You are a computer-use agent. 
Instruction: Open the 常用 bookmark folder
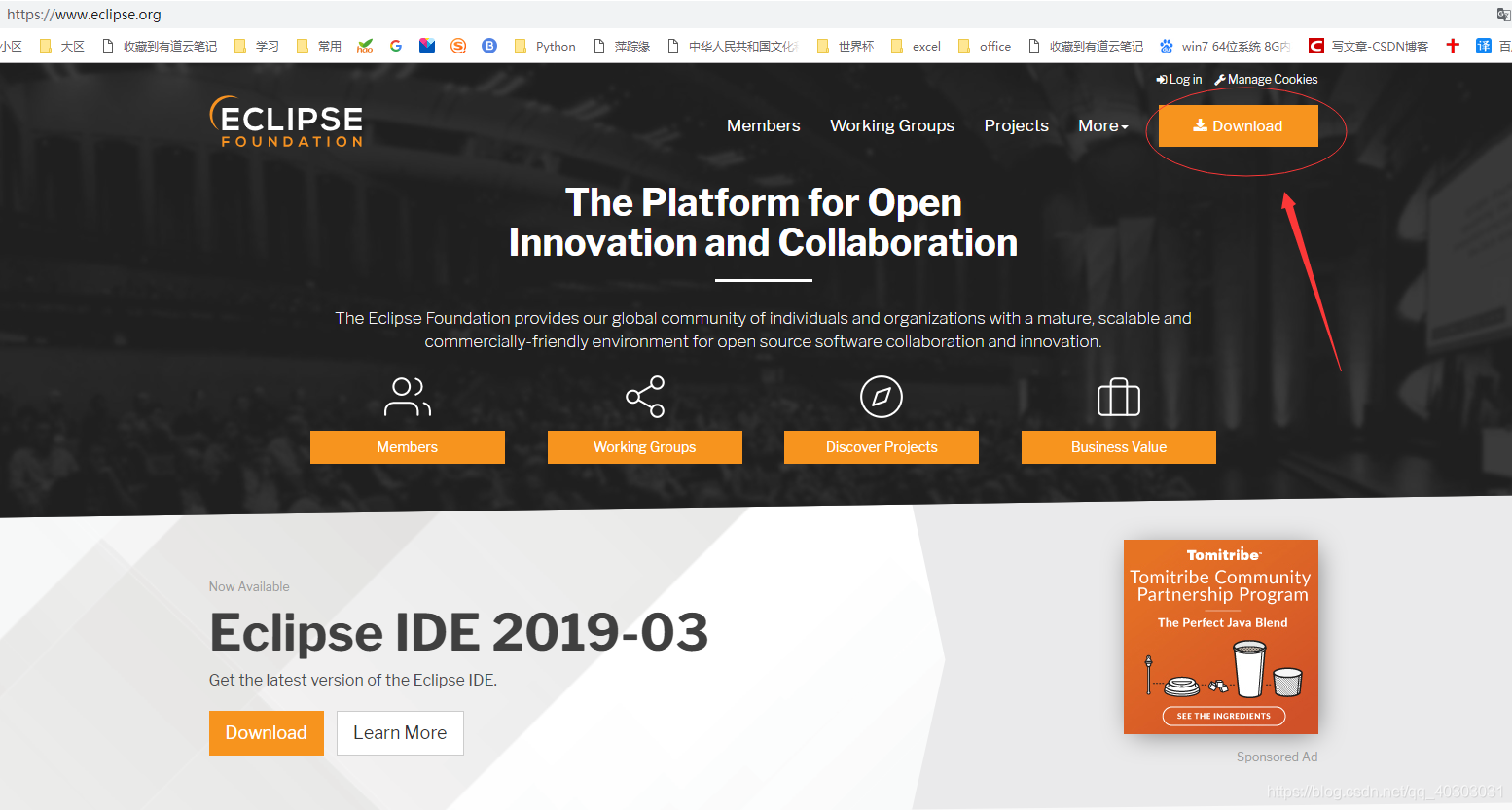pos(319,46)
